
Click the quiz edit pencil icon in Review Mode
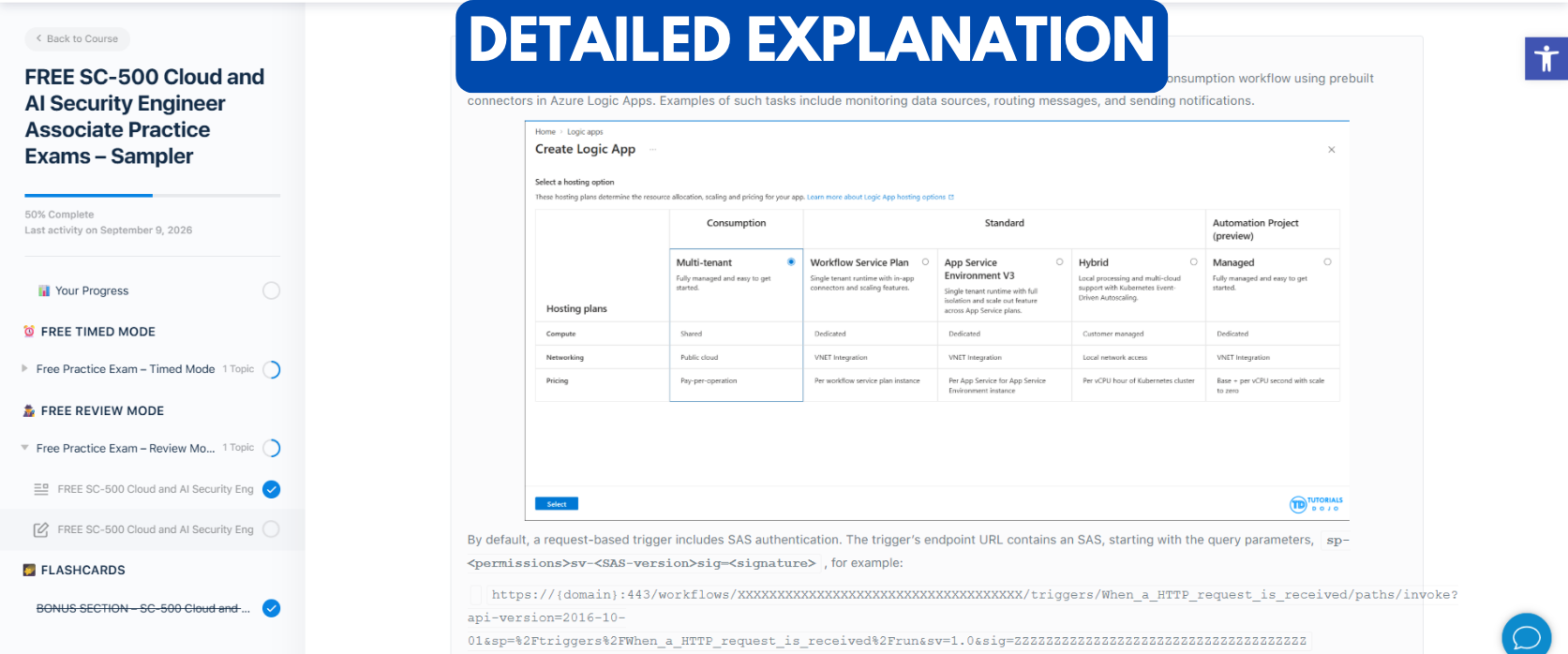[41, 529]
